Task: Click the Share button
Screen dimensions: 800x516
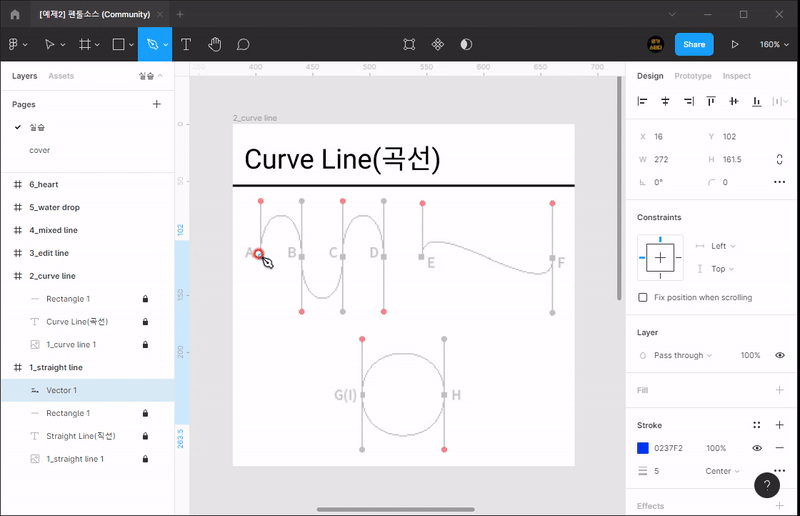Action: pos(694,44)
